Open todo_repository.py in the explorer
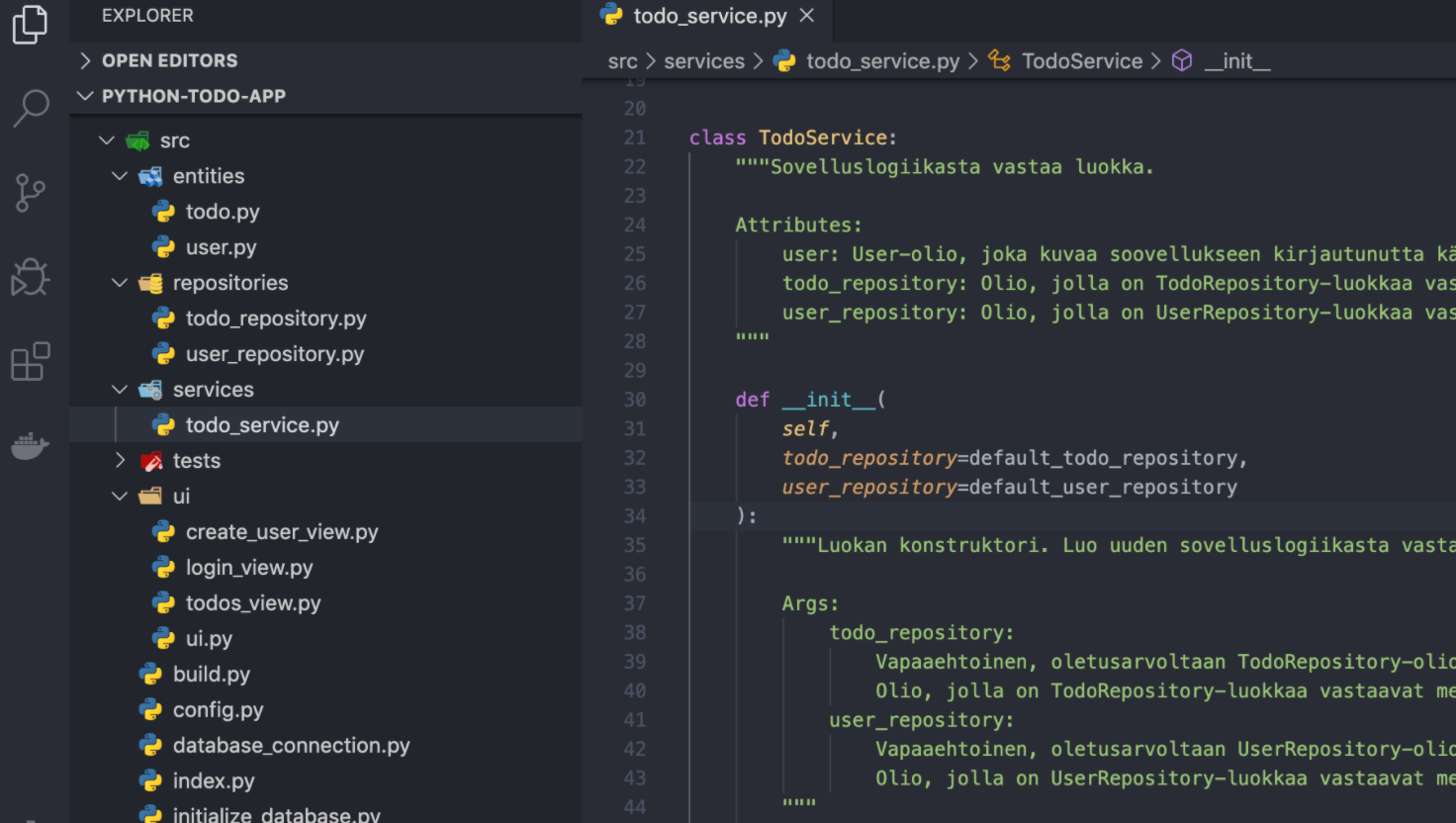The height and width of the screenshot is (823, 1456). (x=275, y=319)
